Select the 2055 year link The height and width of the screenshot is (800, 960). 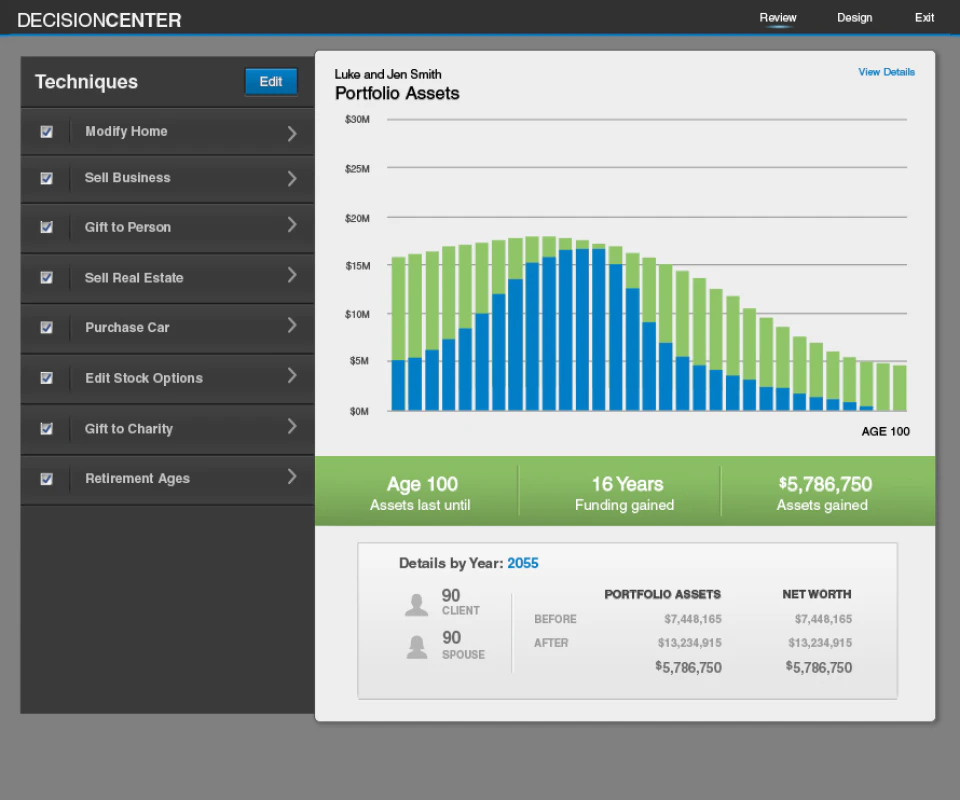click(522, 563)
